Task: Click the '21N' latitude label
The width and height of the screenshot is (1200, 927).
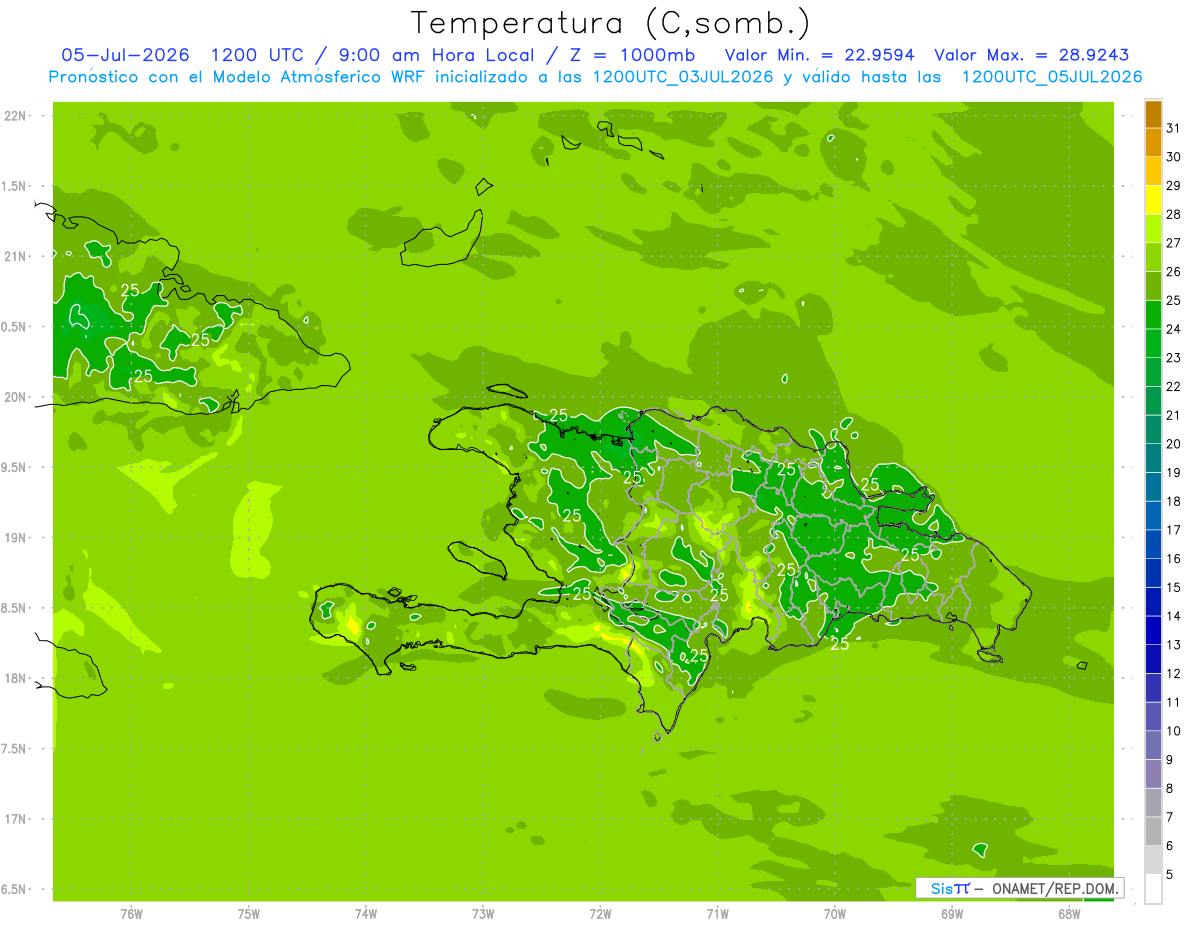Action: tap(17, 256)
